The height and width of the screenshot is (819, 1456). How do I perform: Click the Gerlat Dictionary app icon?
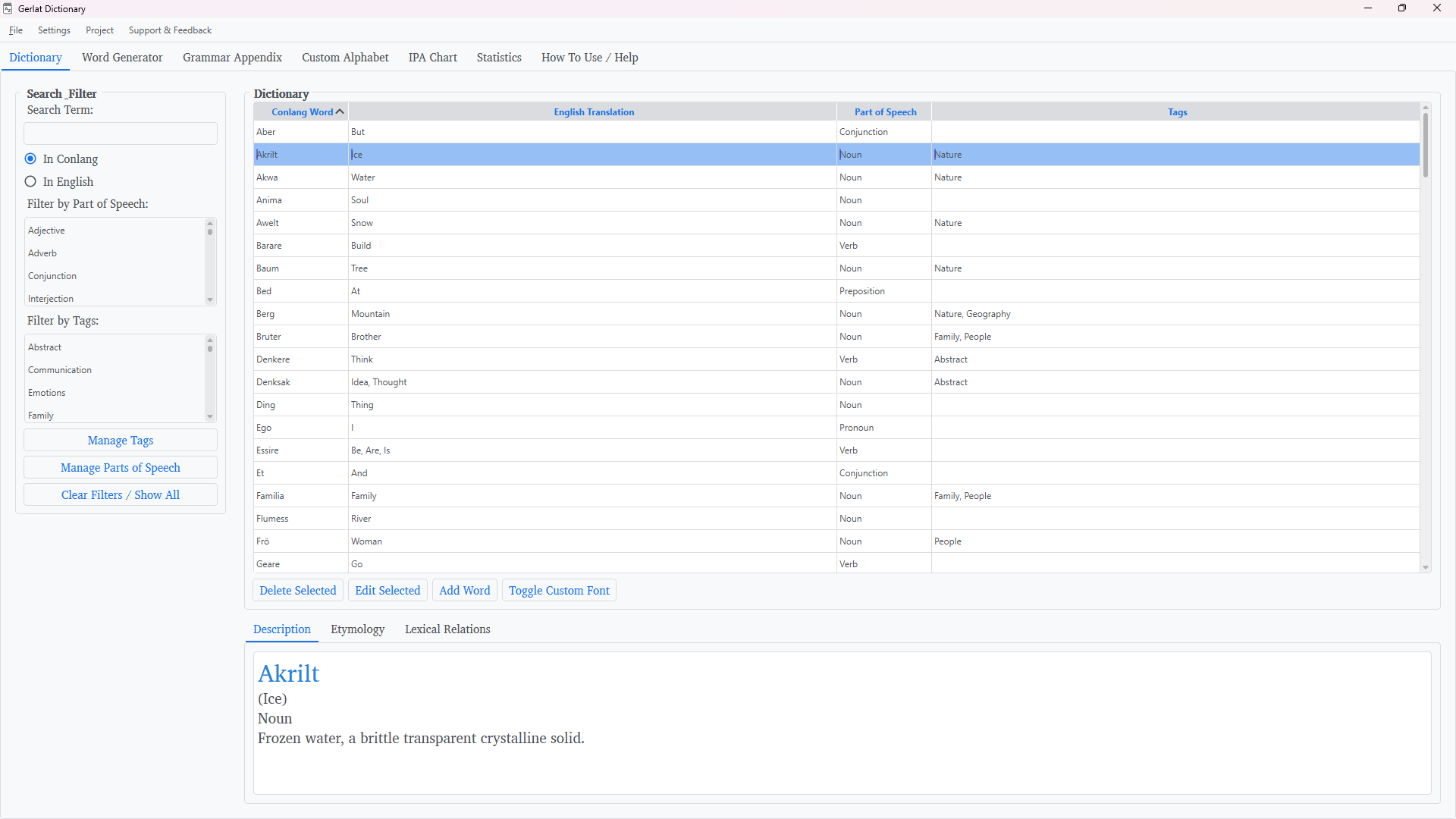[x=8, y=8]
